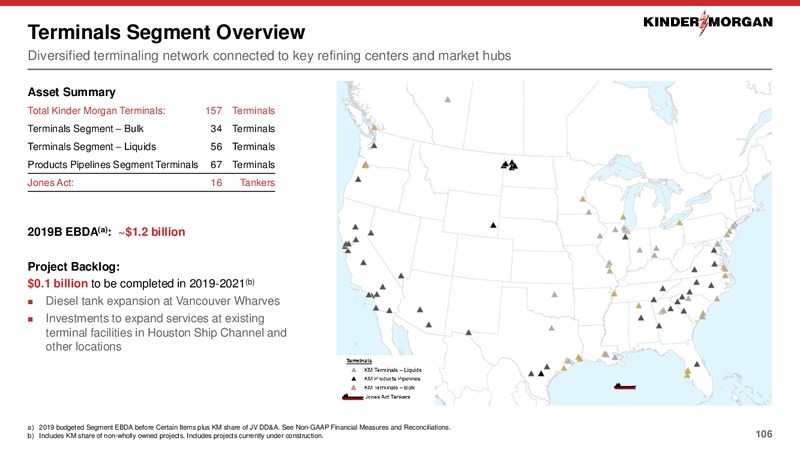Viewport: 800px width, 450px height.
Task: Click the gray triangle marker in Oklahoma
Action: coord(555,294)
